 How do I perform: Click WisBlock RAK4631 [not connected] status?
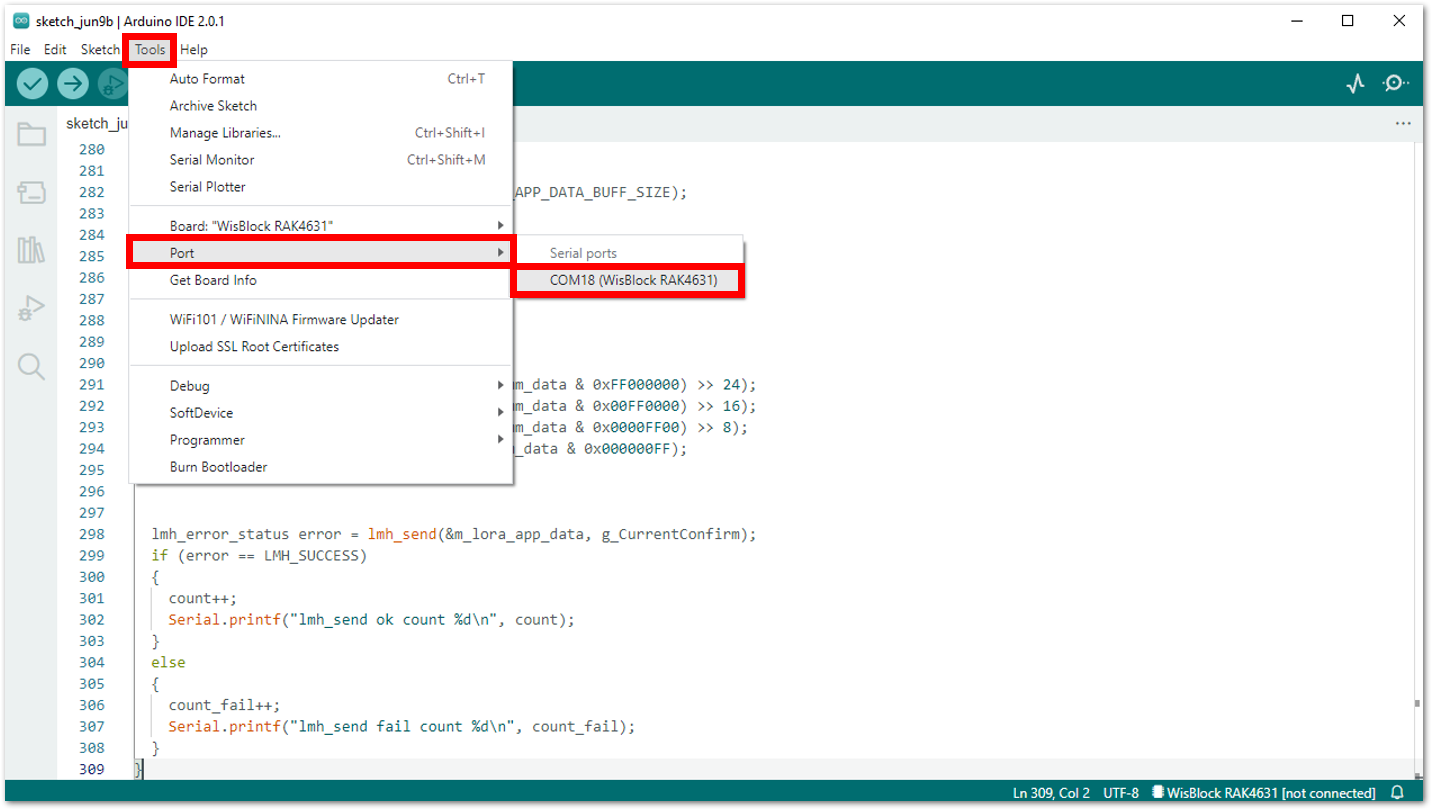tap(1264, 793)
